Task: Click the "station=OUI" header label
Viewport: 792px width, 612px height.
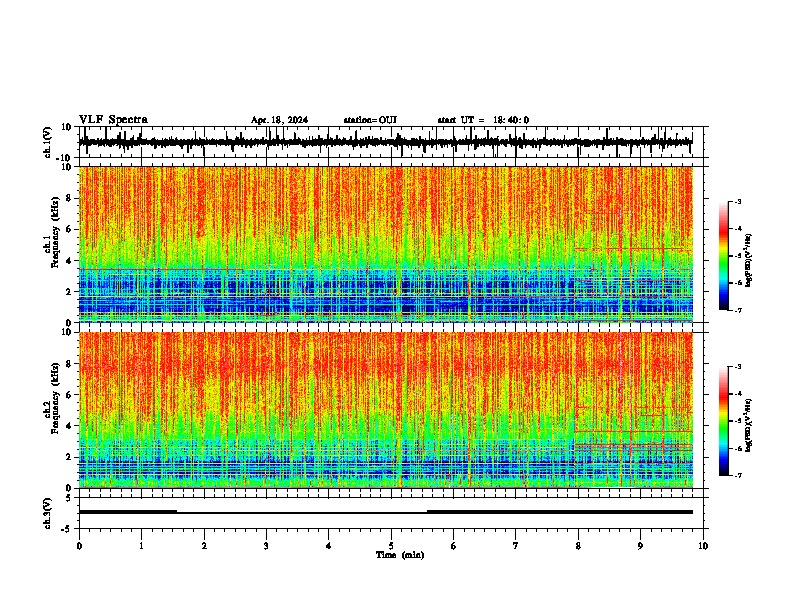Action: tap(370, 120)
